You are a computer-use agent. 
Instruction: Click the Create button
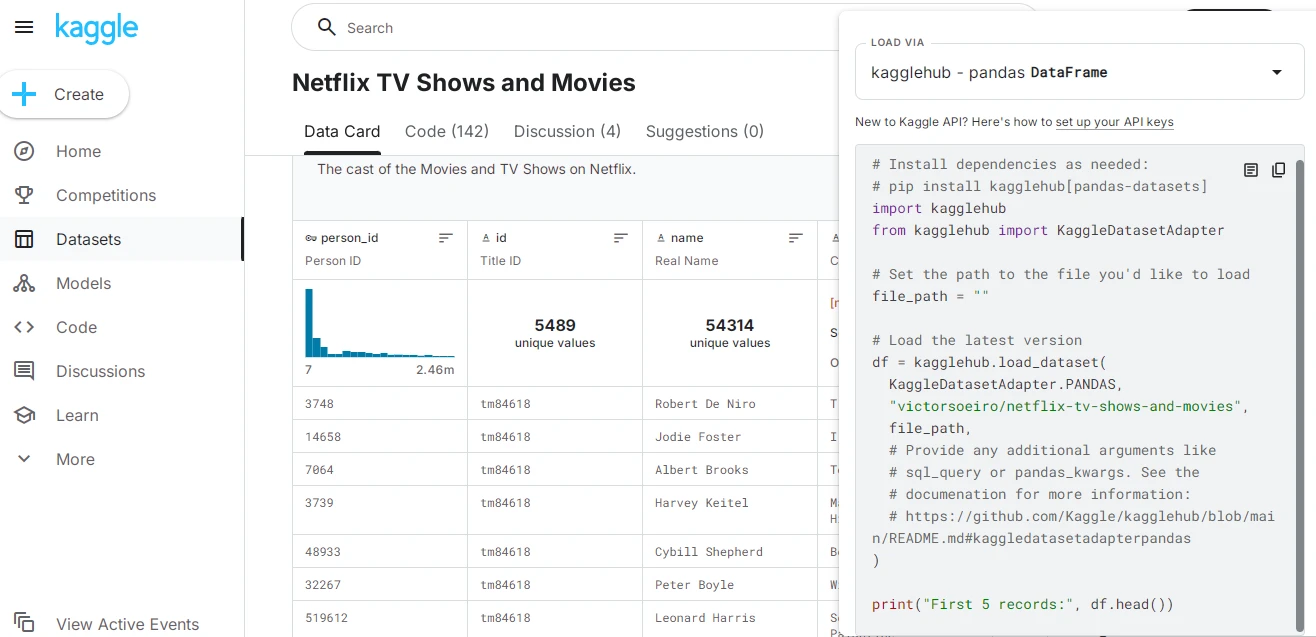click(x=64, y=94)
